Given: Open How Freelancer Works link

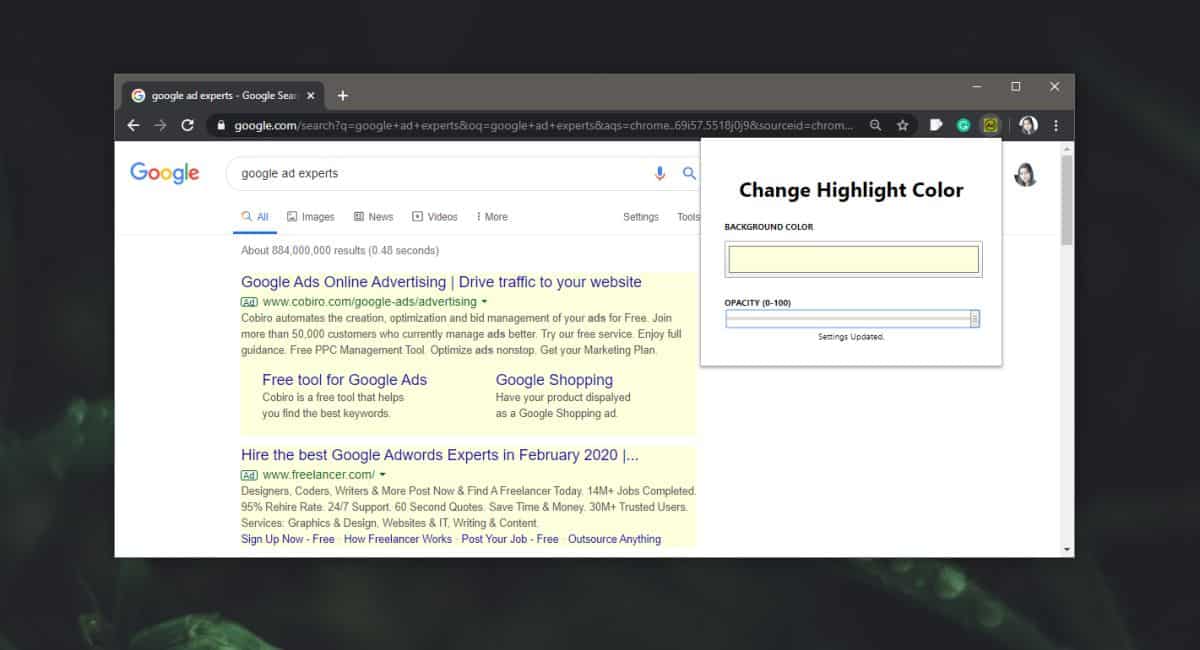Looking at the screenshot, I should point(398,539).
